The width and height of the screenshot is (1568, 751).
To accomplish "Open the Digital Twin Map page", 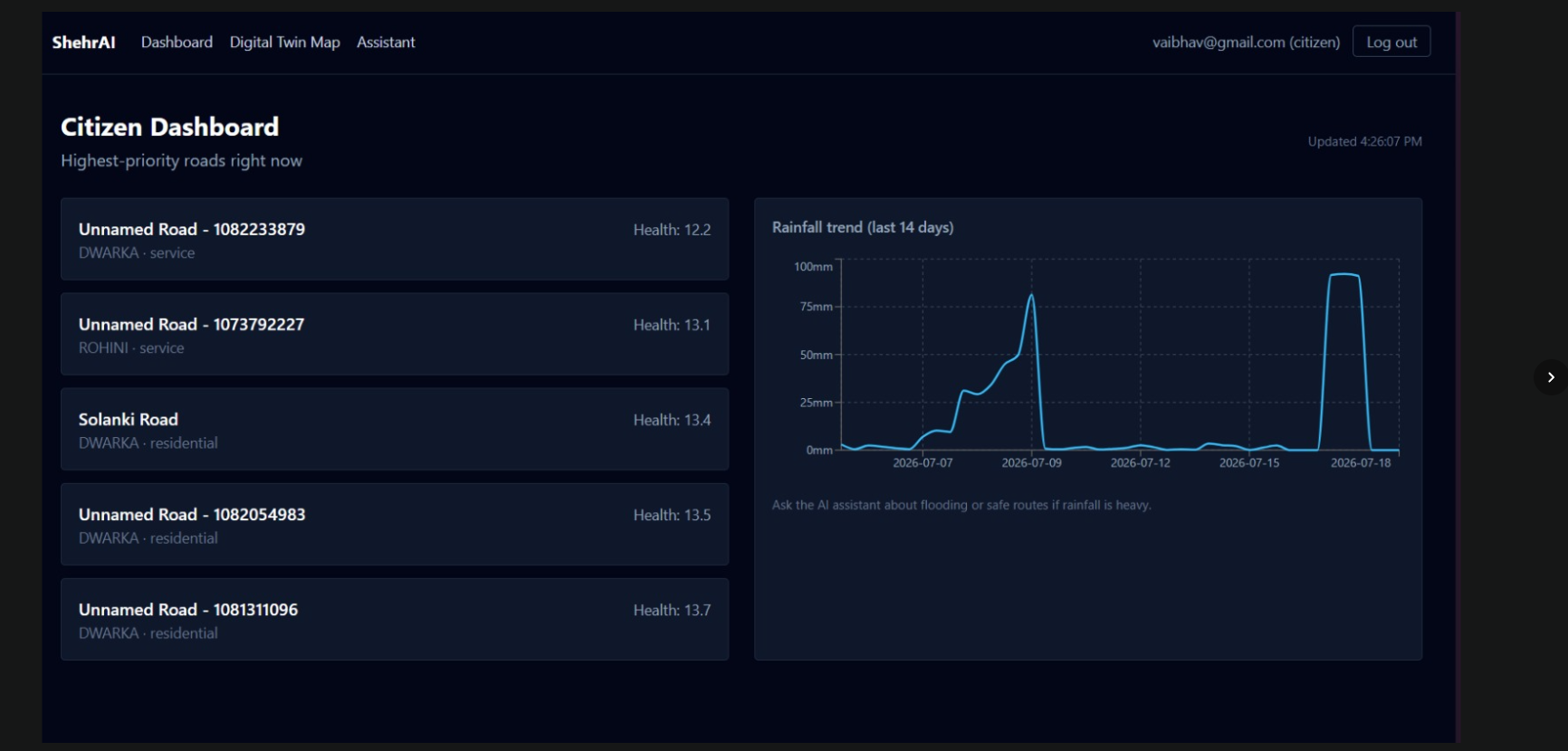I will pos(284,43).
